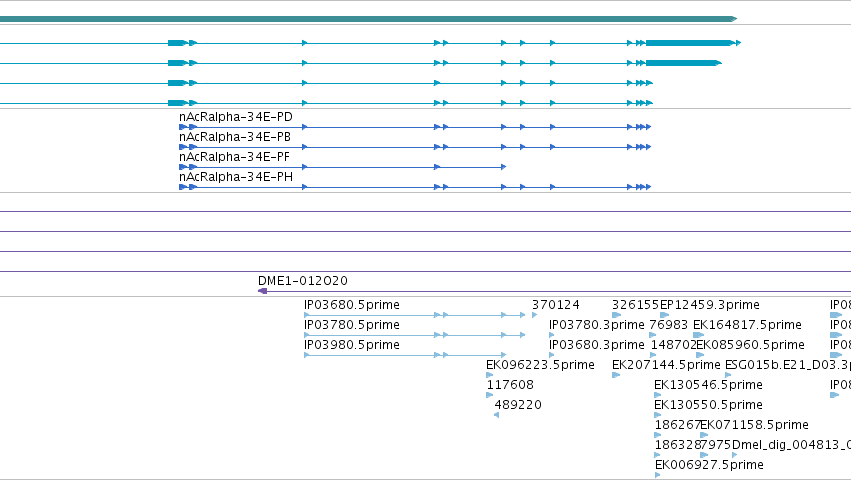Click the 370124 feature label
This screenshot has height=480, width=851.
(x=555, y=305)
